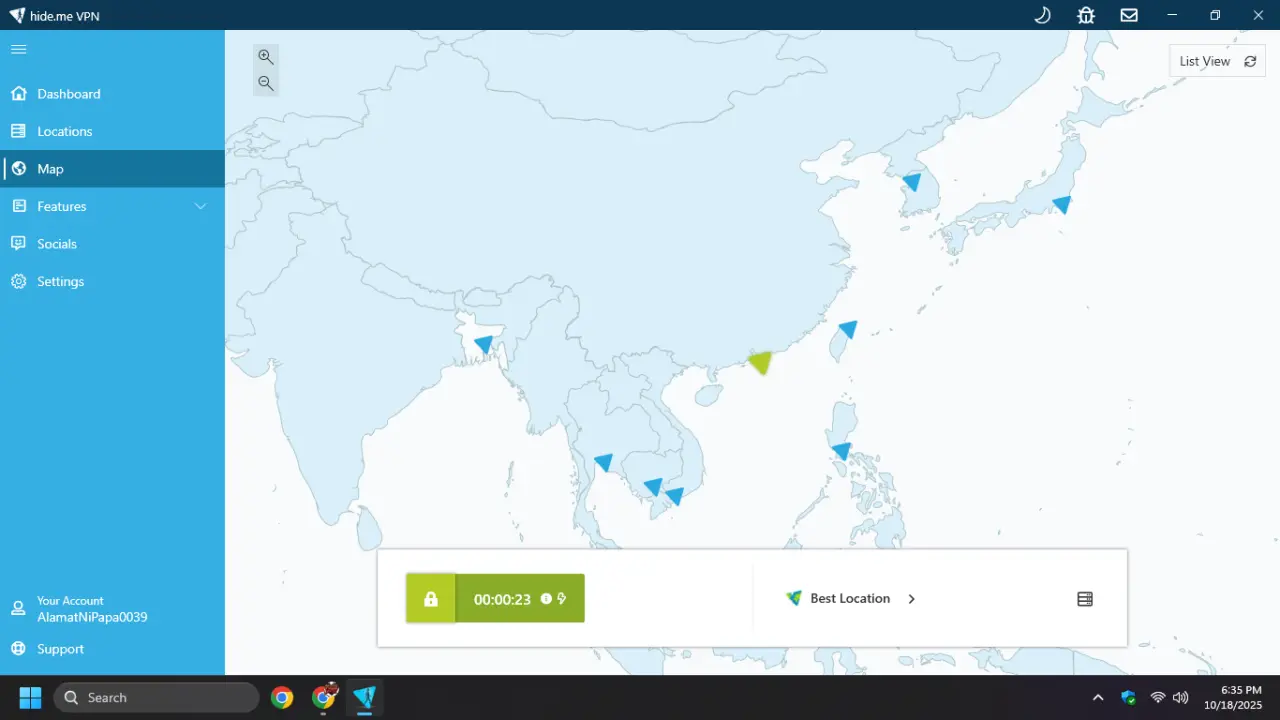Open the Best Location selector

coord(850,598)
